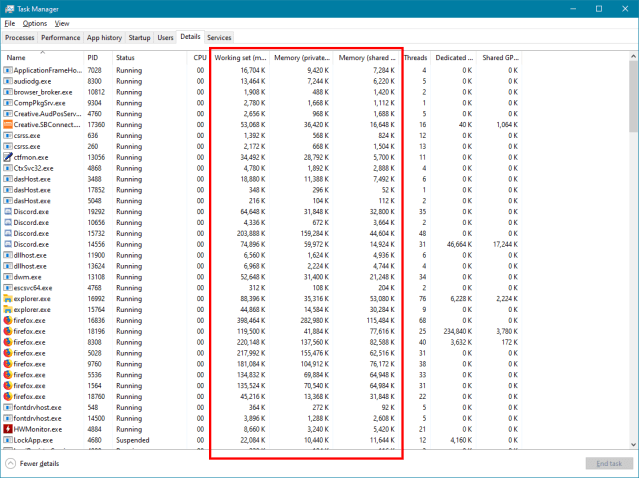Screen dimensions: 639x478
Task: Click the ctfmon.exe pen icon
Action: coord(8,157)
